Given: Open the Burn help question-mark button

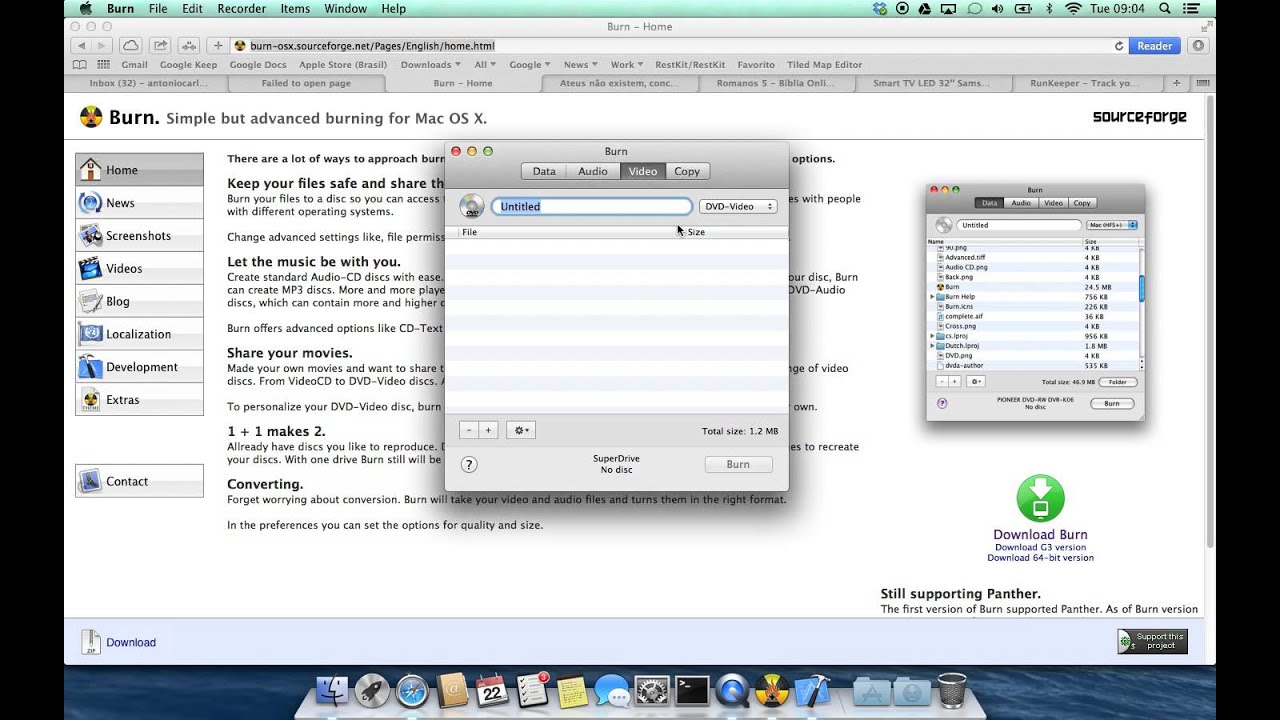Looking at the screenshot, I should pyautogui.click(x=468, y=464).
